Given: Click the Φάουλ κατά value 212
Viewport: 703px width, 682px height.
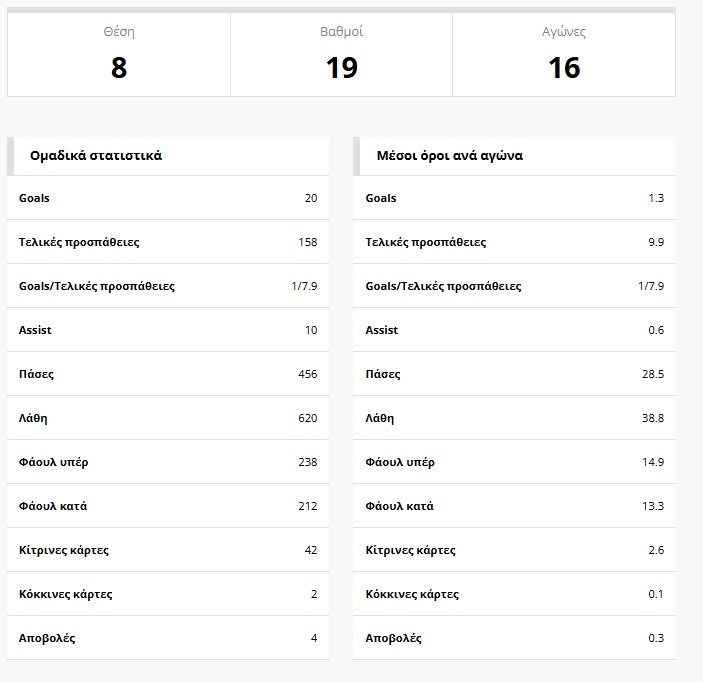Looking at the screenshot, I should [307, 506].
